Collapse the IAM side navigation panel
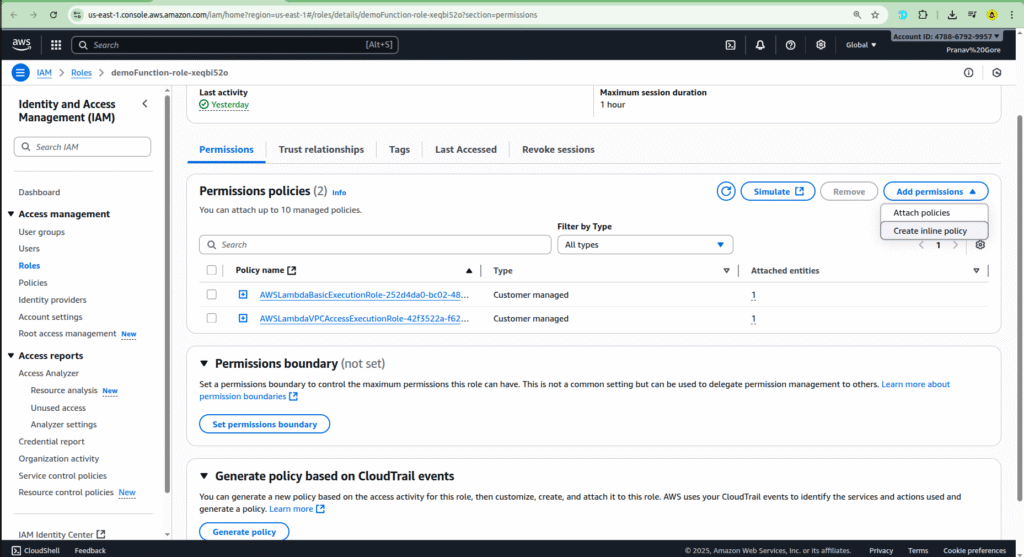 tap(145, 104)
